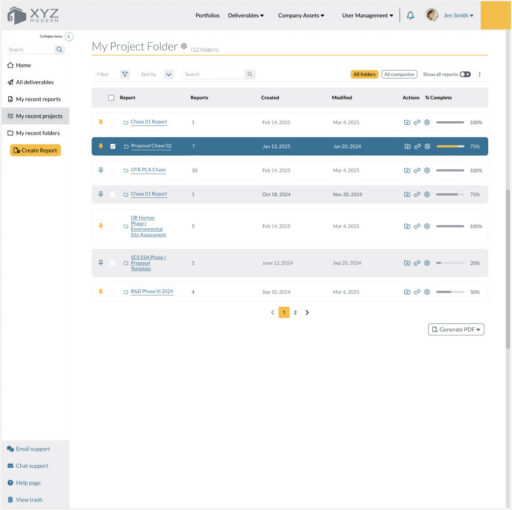Click the XYZ Modern logo
This screenshot has width=512, height=510.
click(x=33, y=15)
